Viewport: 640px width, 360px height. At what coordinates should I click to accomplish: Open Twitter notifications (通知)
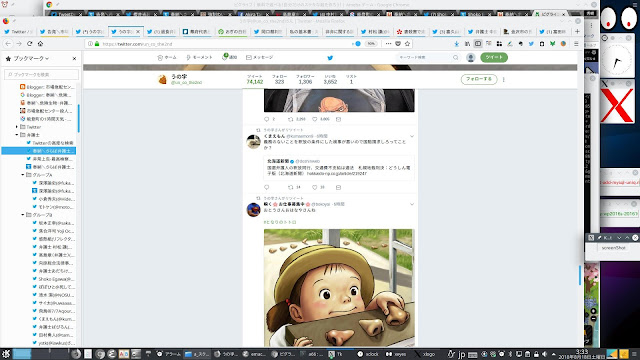tap(229, 57)
